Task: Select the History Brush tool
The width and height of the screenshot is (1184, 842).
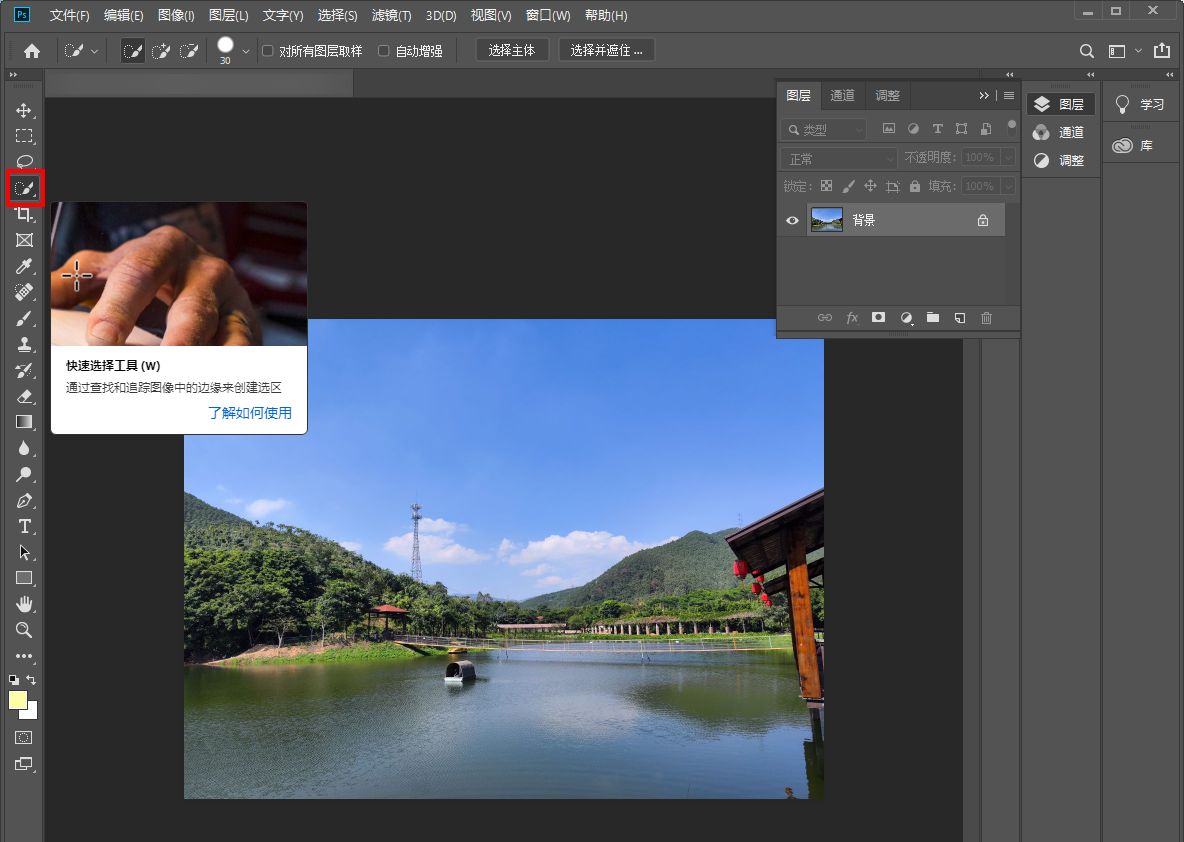Action: (24, 371)
